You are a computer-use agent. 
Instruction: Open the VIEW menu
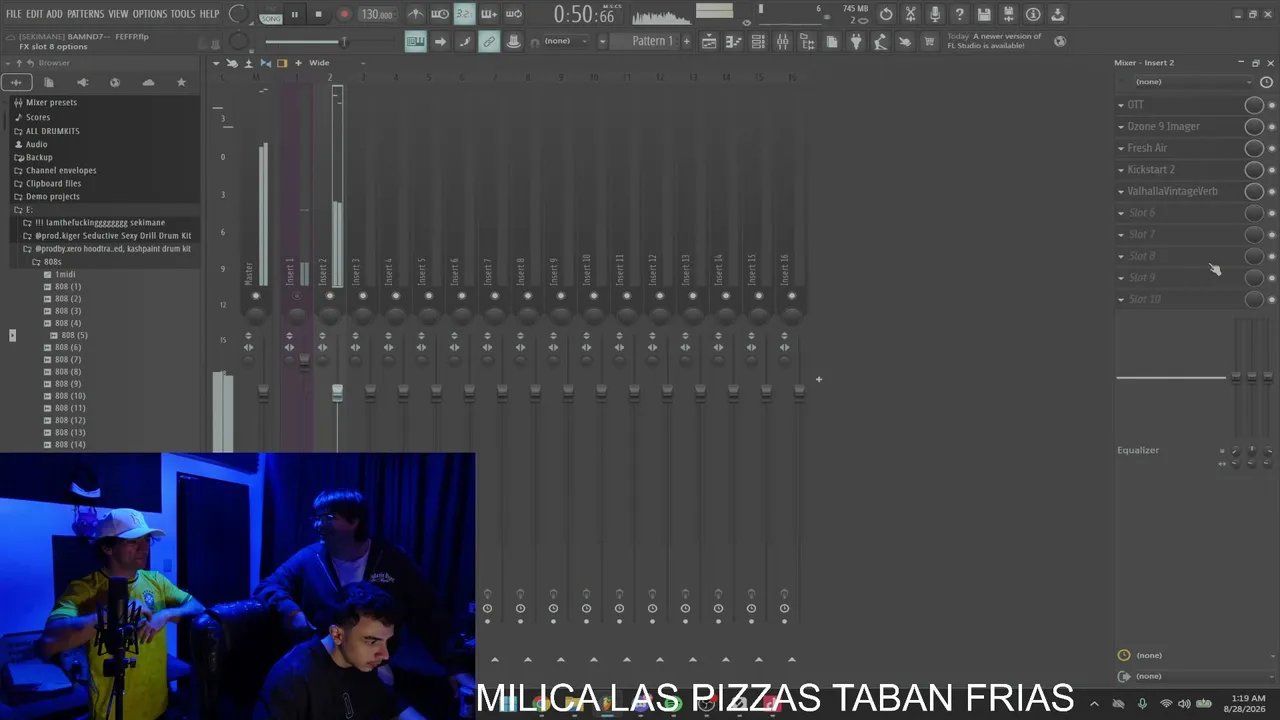[118, 14]
